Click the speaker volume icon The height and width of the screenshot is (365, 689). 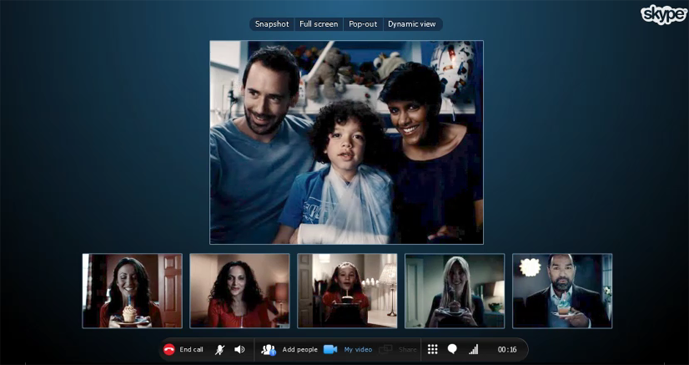coord(239,350)
